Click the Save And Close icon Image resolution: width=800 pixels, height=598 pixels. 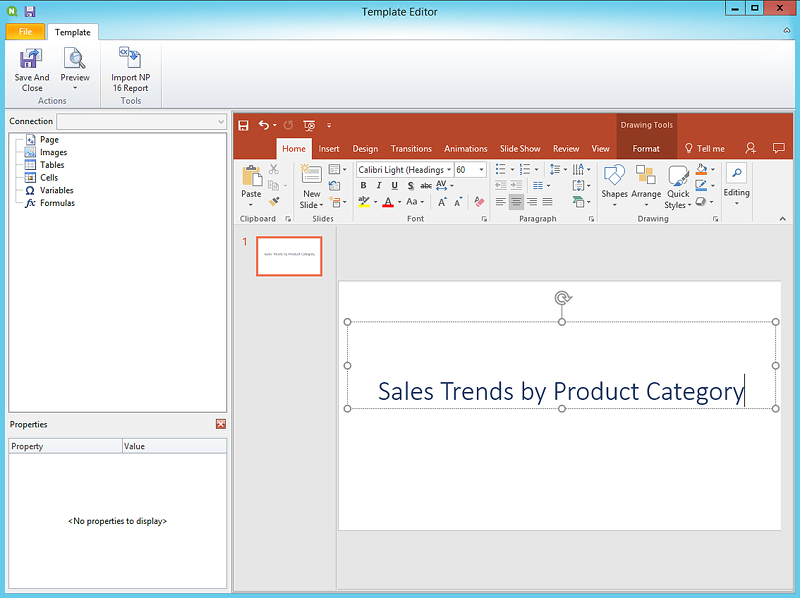click(31, 59)
